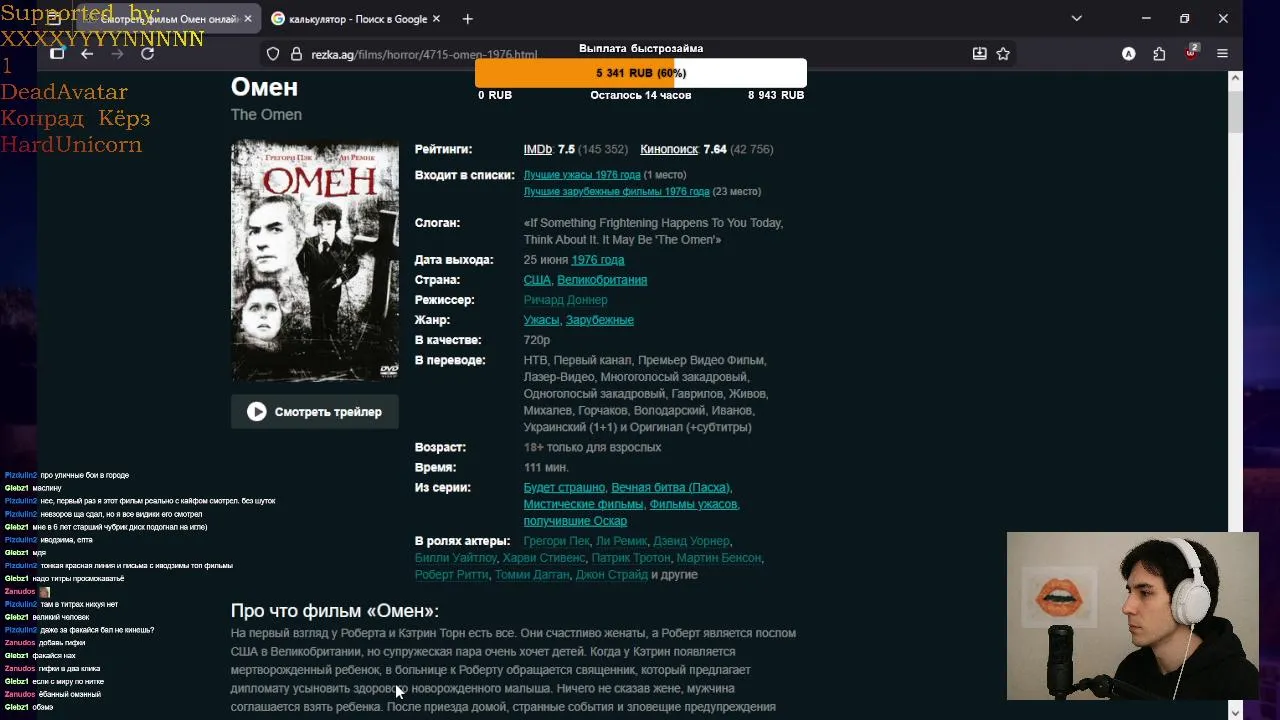Viewport: 1280px width, 720px height.
Task: Open Лучшие зарубежные фильмы 1976 года list
Action: coord(616,192)
